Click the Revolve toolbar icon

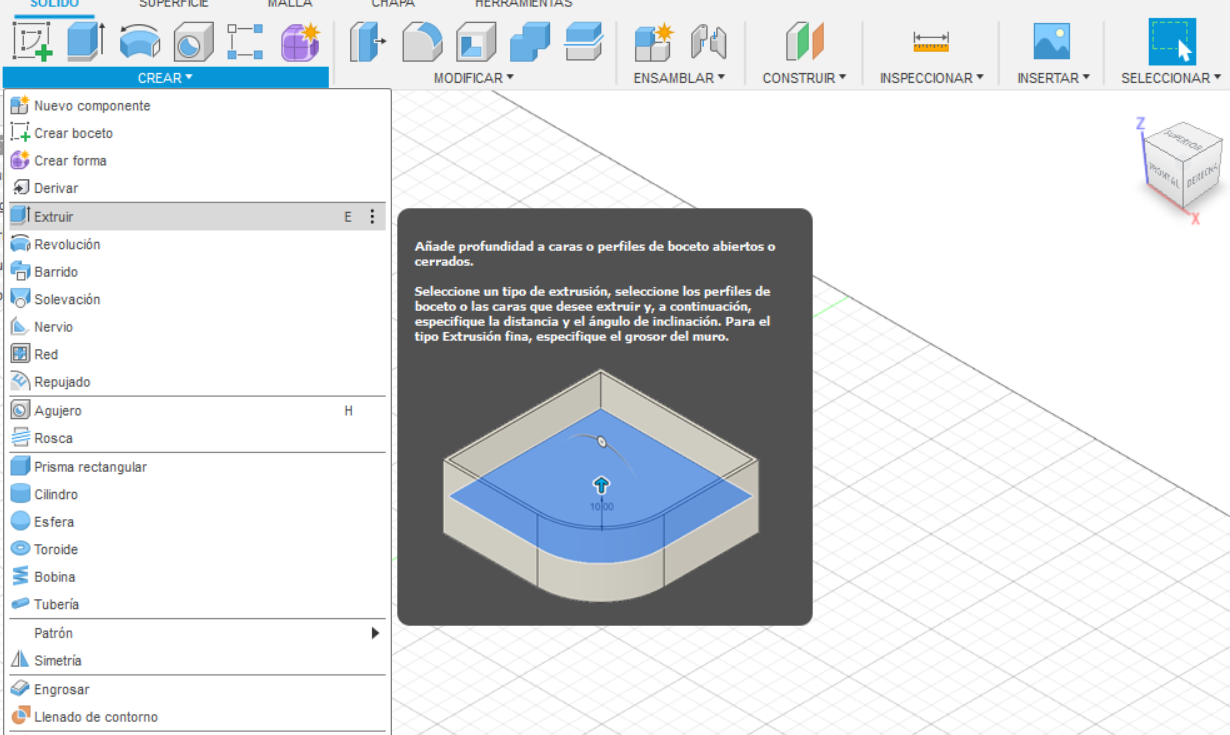(140, 41)
